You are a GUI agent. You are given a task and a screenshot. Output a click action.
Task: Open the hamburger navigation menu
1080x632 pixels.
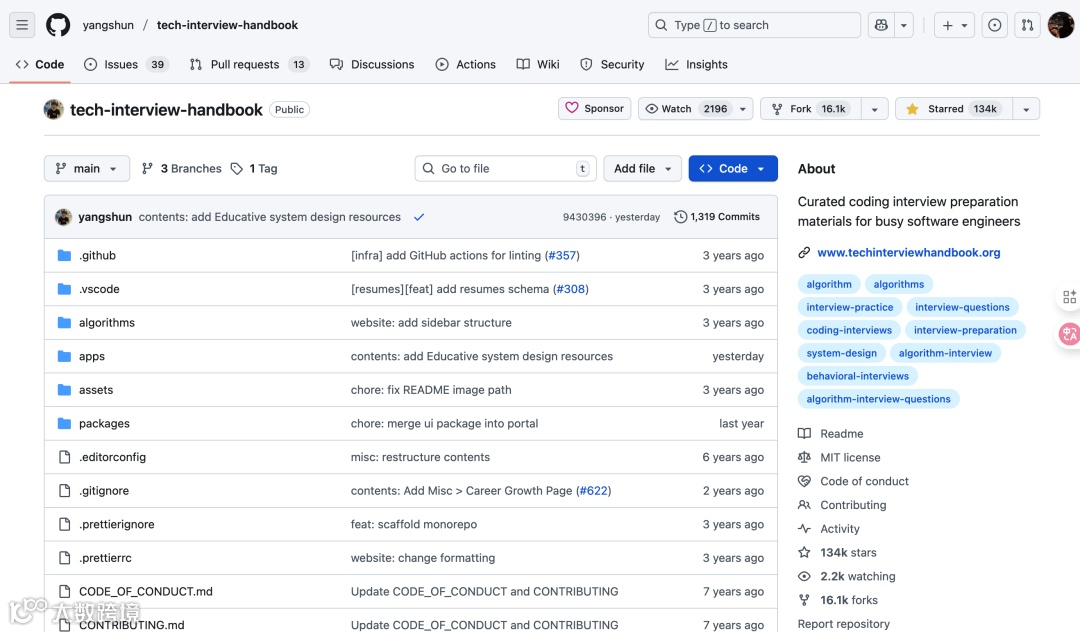click(x=22, y=25)
